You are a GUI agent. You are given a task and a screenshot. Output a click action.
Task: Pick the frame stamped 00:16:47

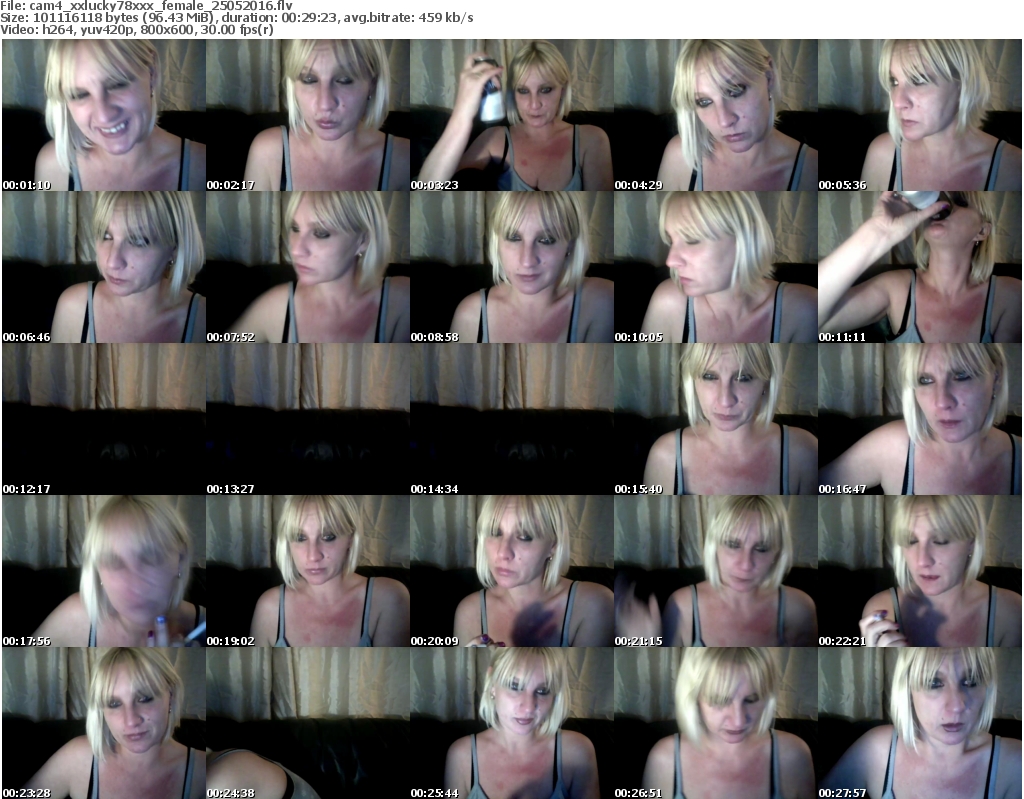920,419
